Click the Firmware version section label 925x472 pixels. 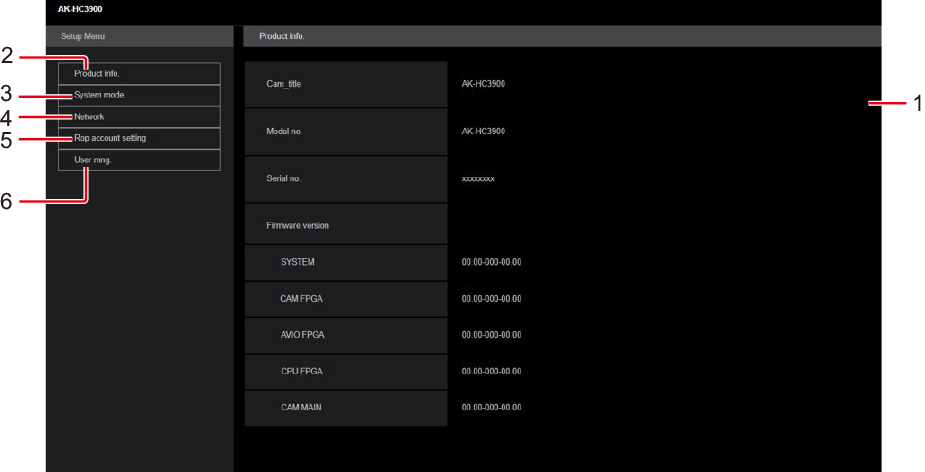click(297, 225)
